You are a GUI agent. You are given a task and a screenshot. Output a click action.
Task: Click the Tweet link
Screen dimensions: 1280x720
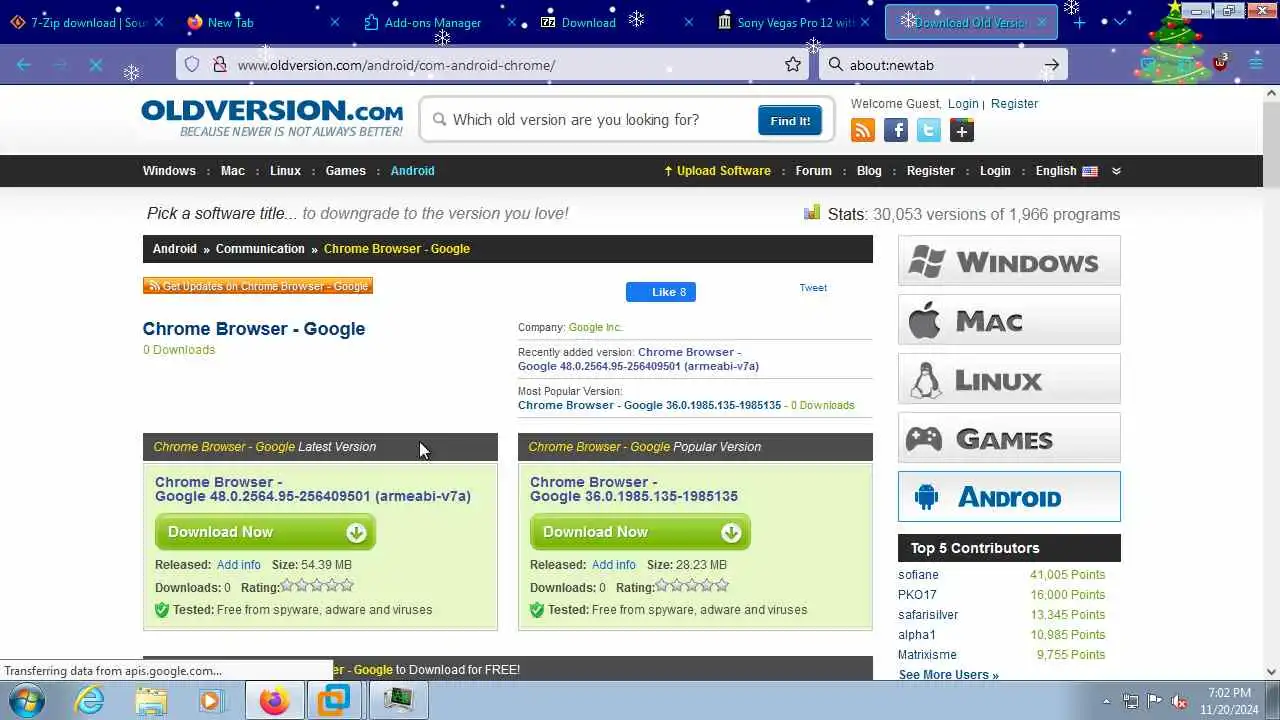[813, 288]
